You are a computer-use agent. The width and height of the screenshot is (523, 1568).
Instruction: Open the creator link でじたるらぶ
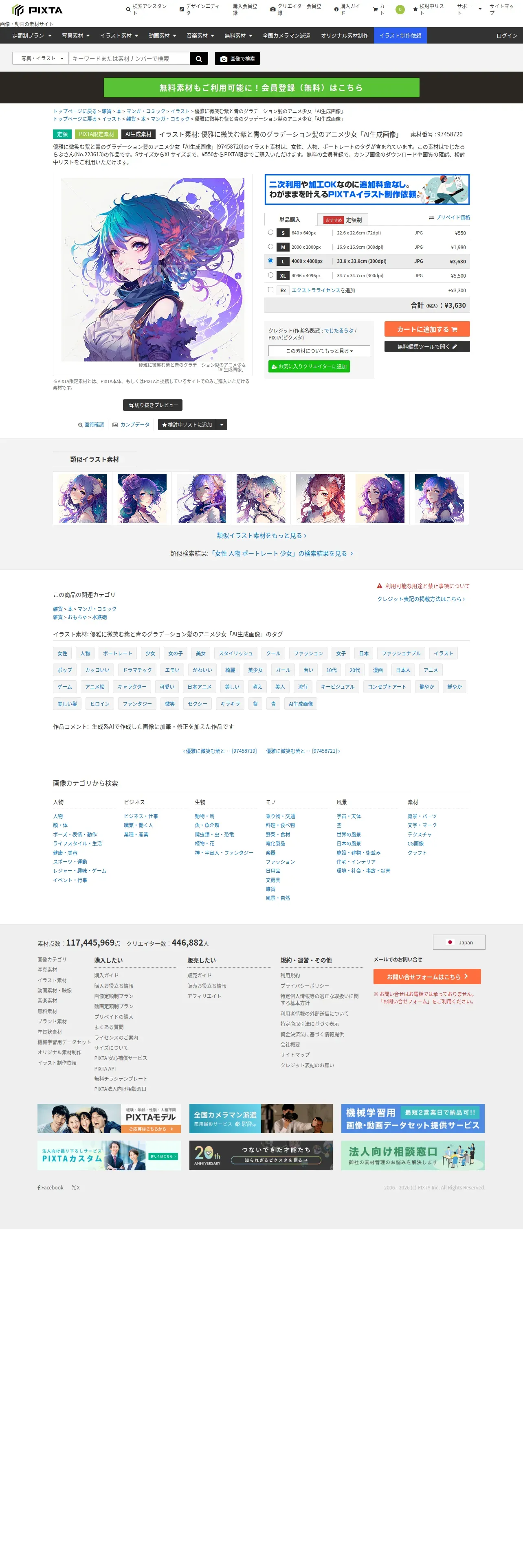[338, 331]
